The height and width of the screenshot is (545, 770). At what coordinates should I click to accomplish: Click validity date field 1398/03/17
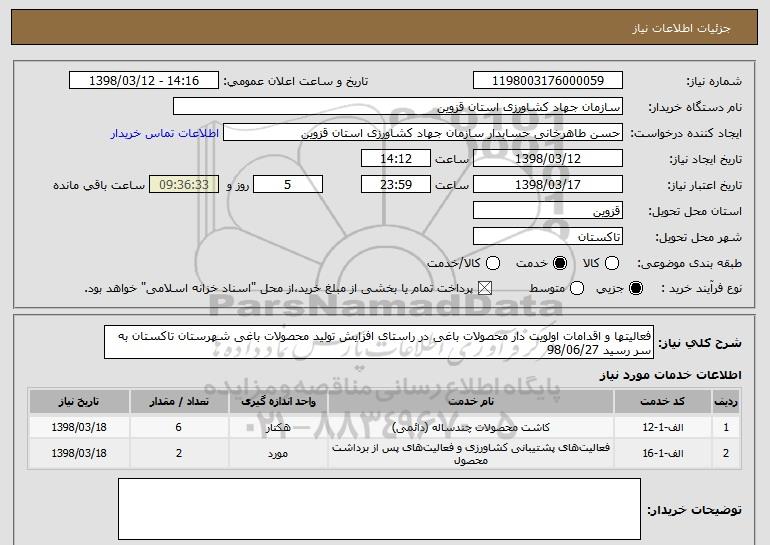click(x=548, y=185)
